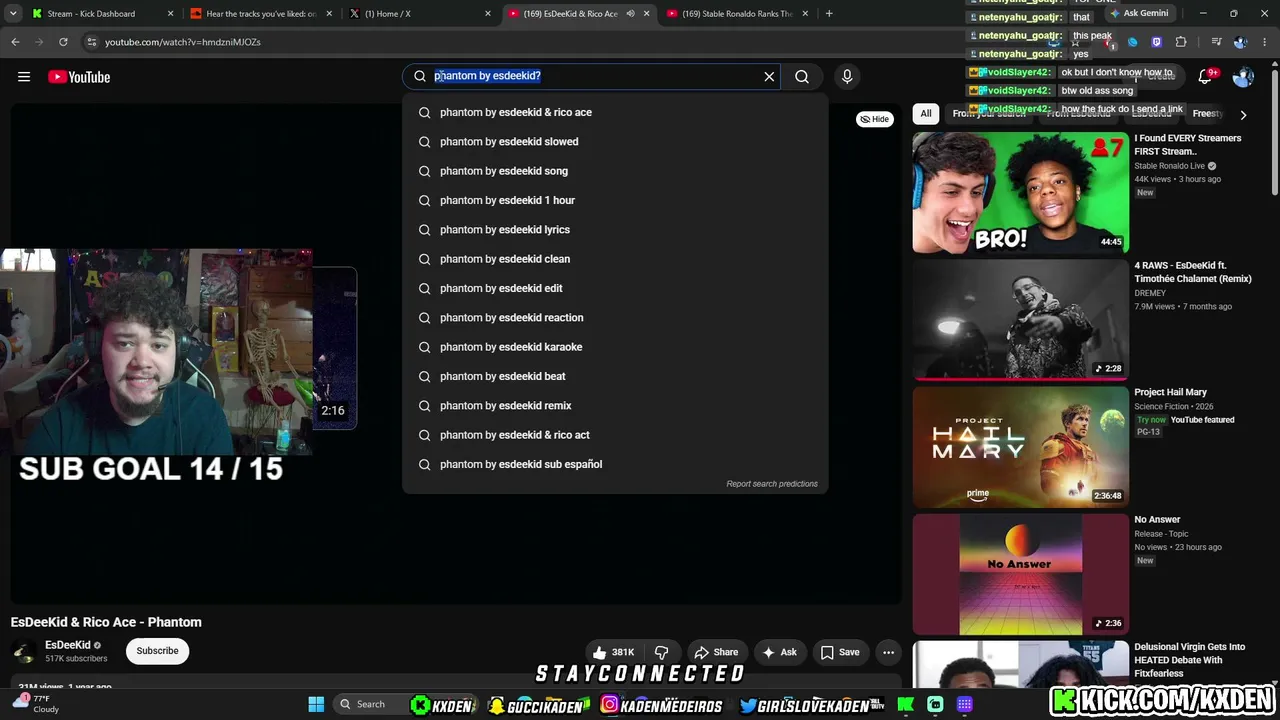Open the EsDeeKid channel avatar
This screenshot has height=720, width=1280.
[24, 652]
